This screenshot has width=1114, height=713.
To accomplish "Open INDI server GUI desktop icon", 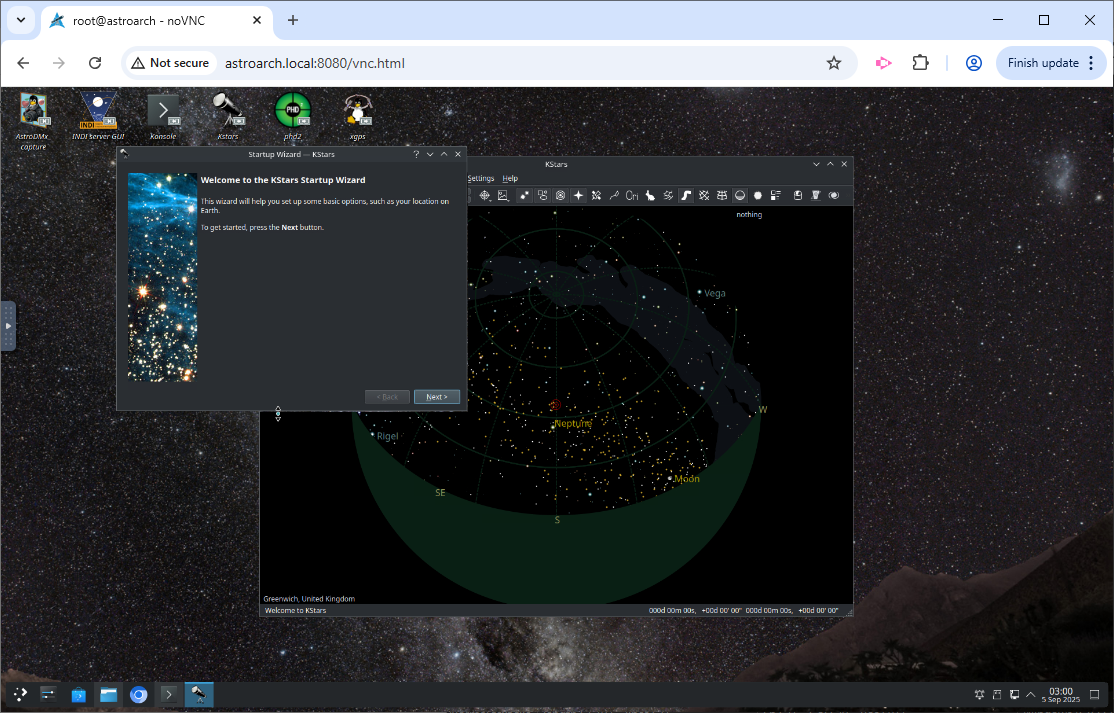I will point(98,116).
